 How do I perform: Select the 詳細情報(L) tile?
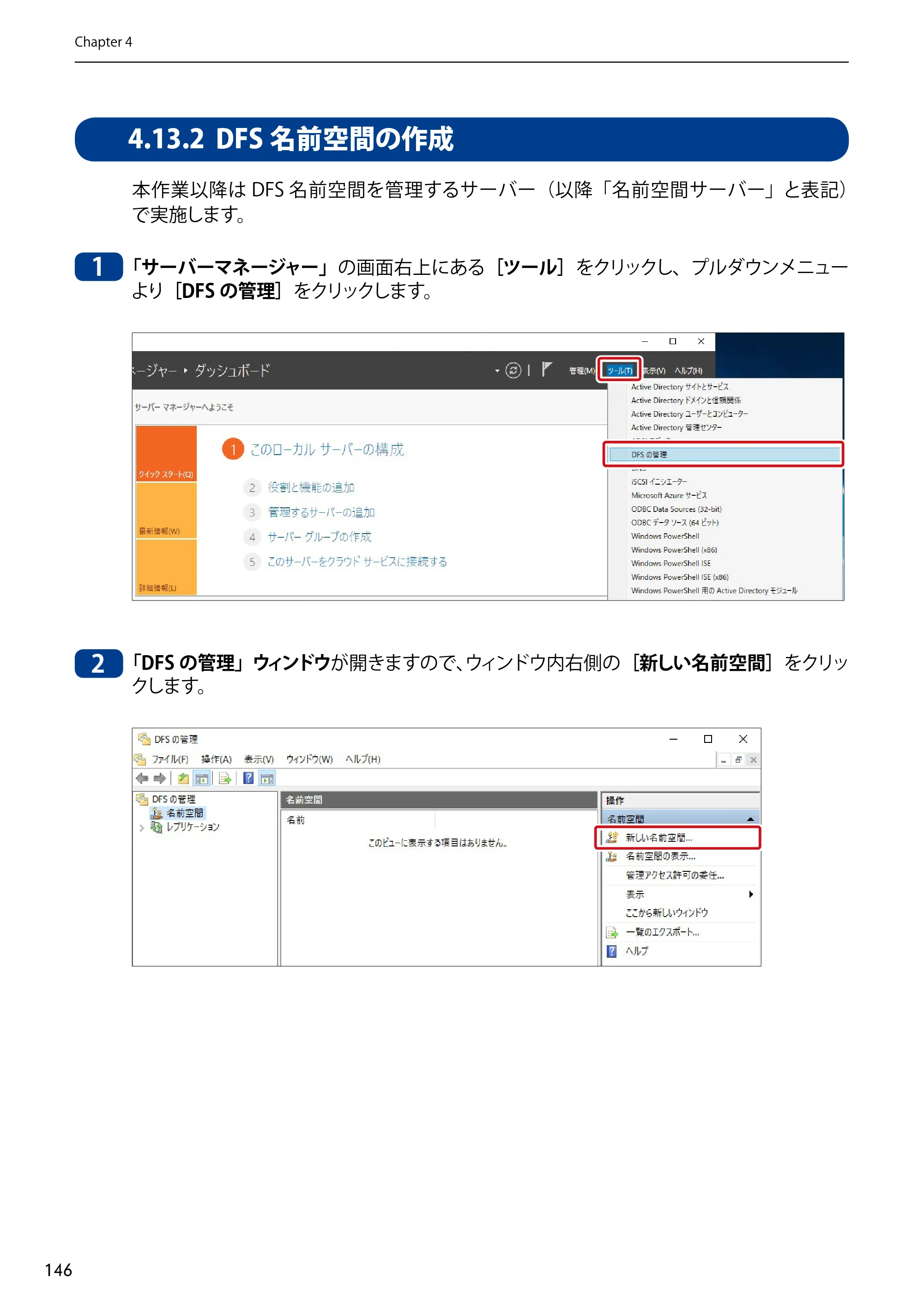point(166,567)
